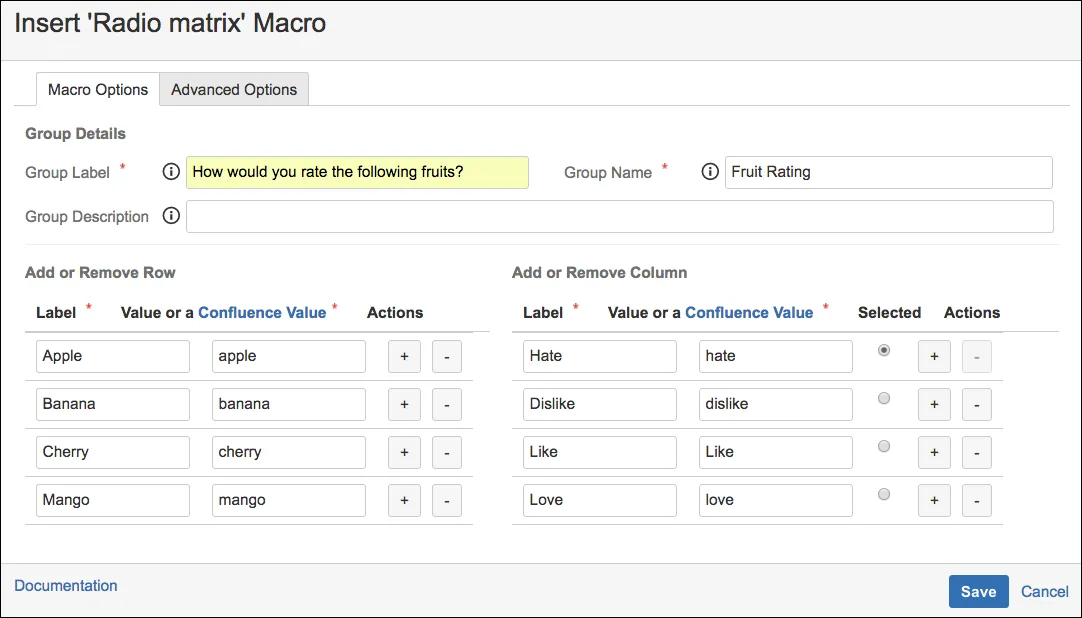The height and width of the screenshot is (618, 1082).
Task: Edit the Like column label field
Action: tap(600, 452)
